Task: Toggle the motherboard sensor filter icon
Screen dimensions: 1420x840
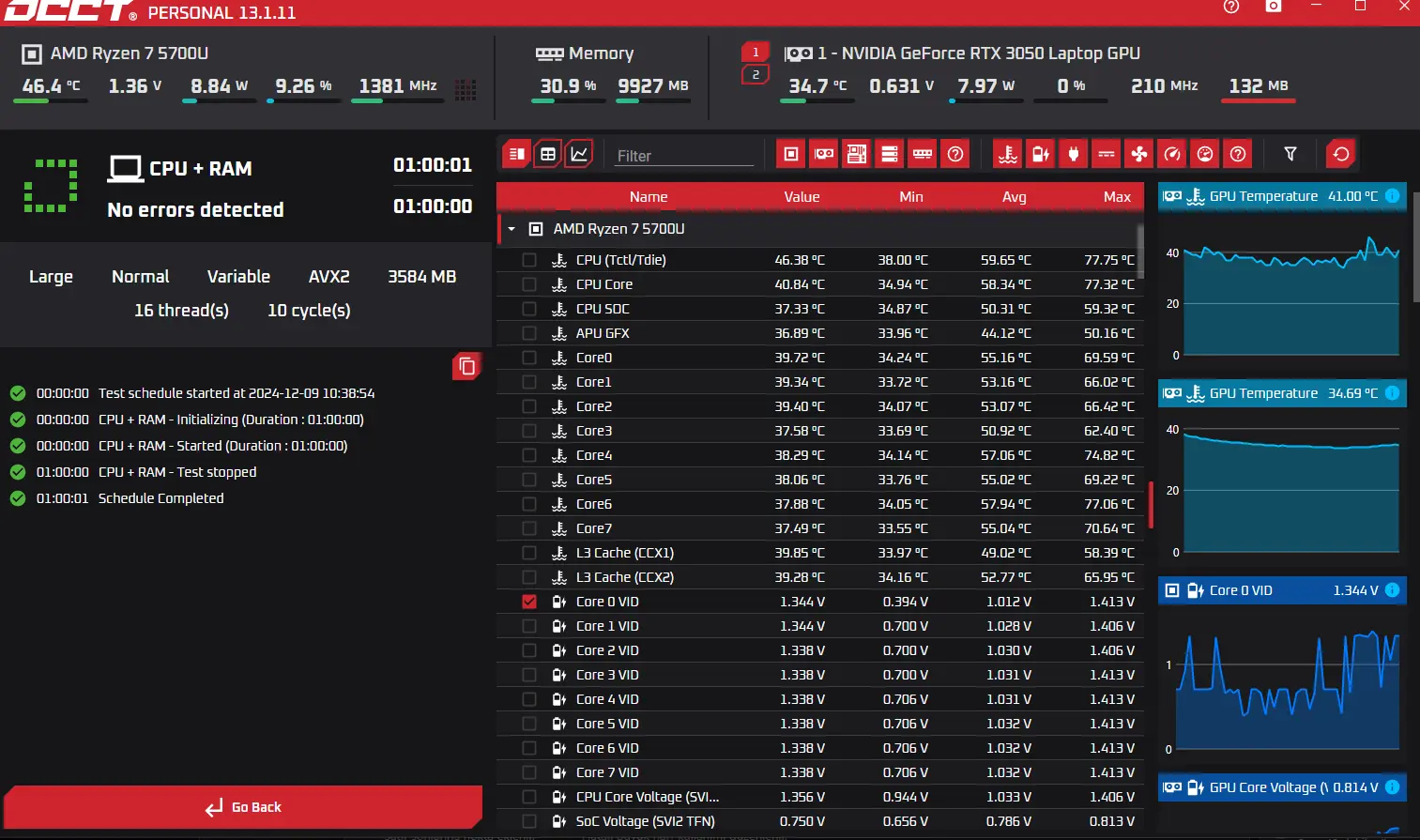Action: click(857, 154)
